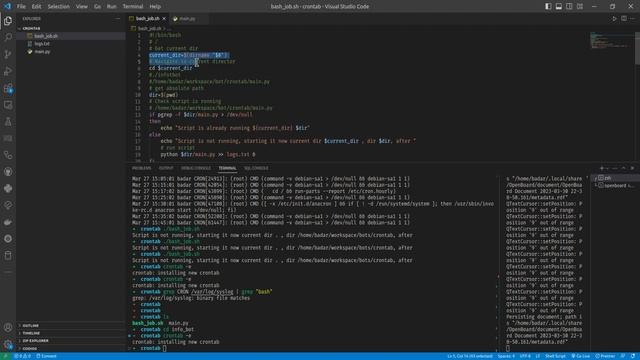Toggle Primary Side Bar layout button

[x=548, y=7]
